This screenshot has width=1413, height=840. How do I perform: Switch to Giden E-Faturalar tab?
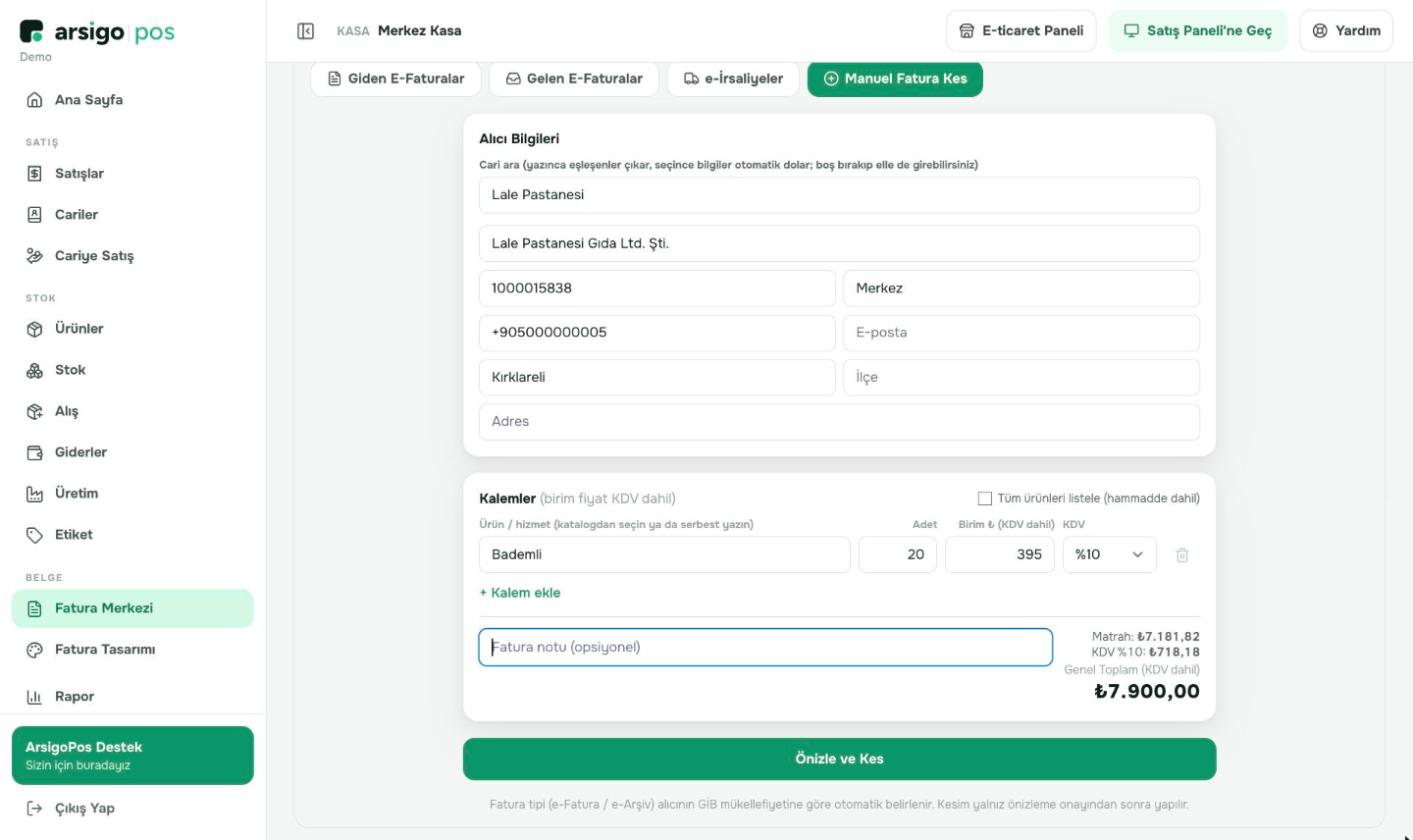click(x=396, y=79)
